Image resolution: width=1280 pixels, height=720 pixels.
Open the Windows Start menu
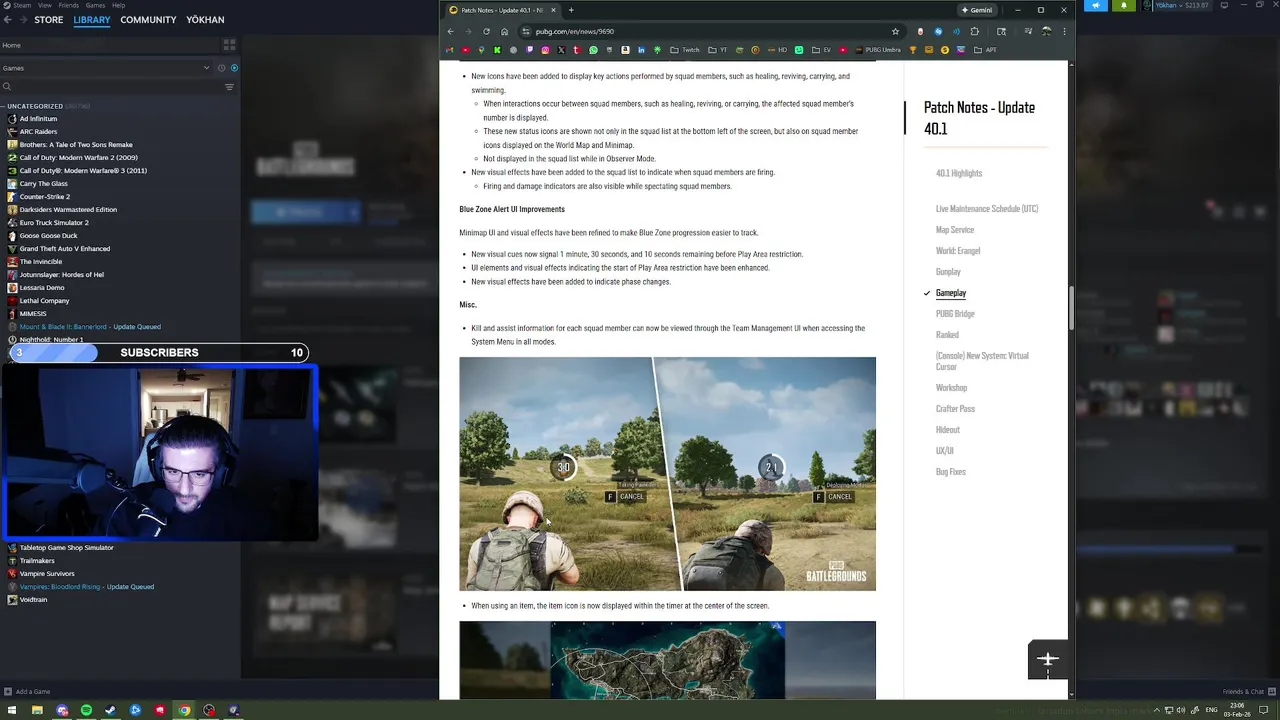12,710
